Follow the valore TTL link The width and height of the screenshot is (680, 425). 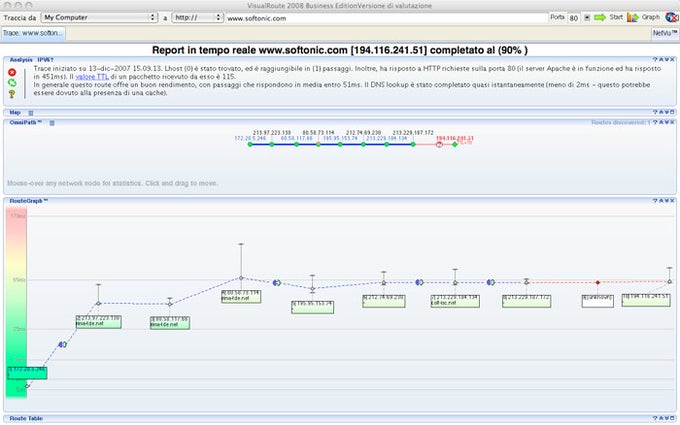coord(92,77)
